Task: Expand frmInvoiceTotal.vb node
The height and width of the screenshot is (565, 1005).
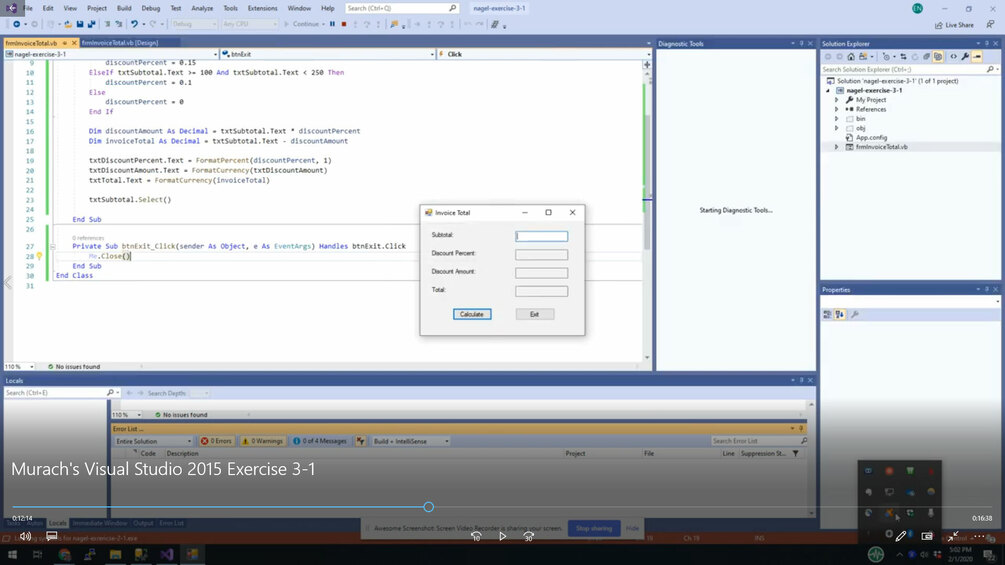Action: tap(836, 147)
